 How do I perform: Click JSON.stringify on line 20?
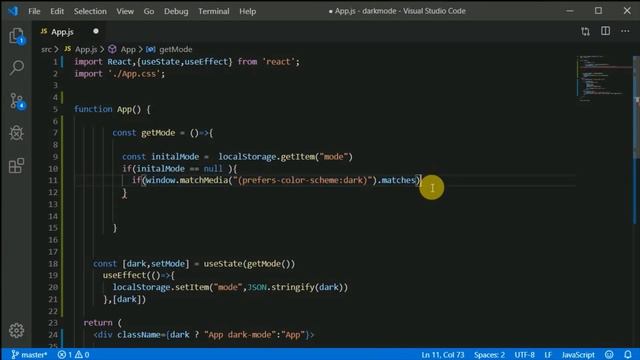point(281,287)
